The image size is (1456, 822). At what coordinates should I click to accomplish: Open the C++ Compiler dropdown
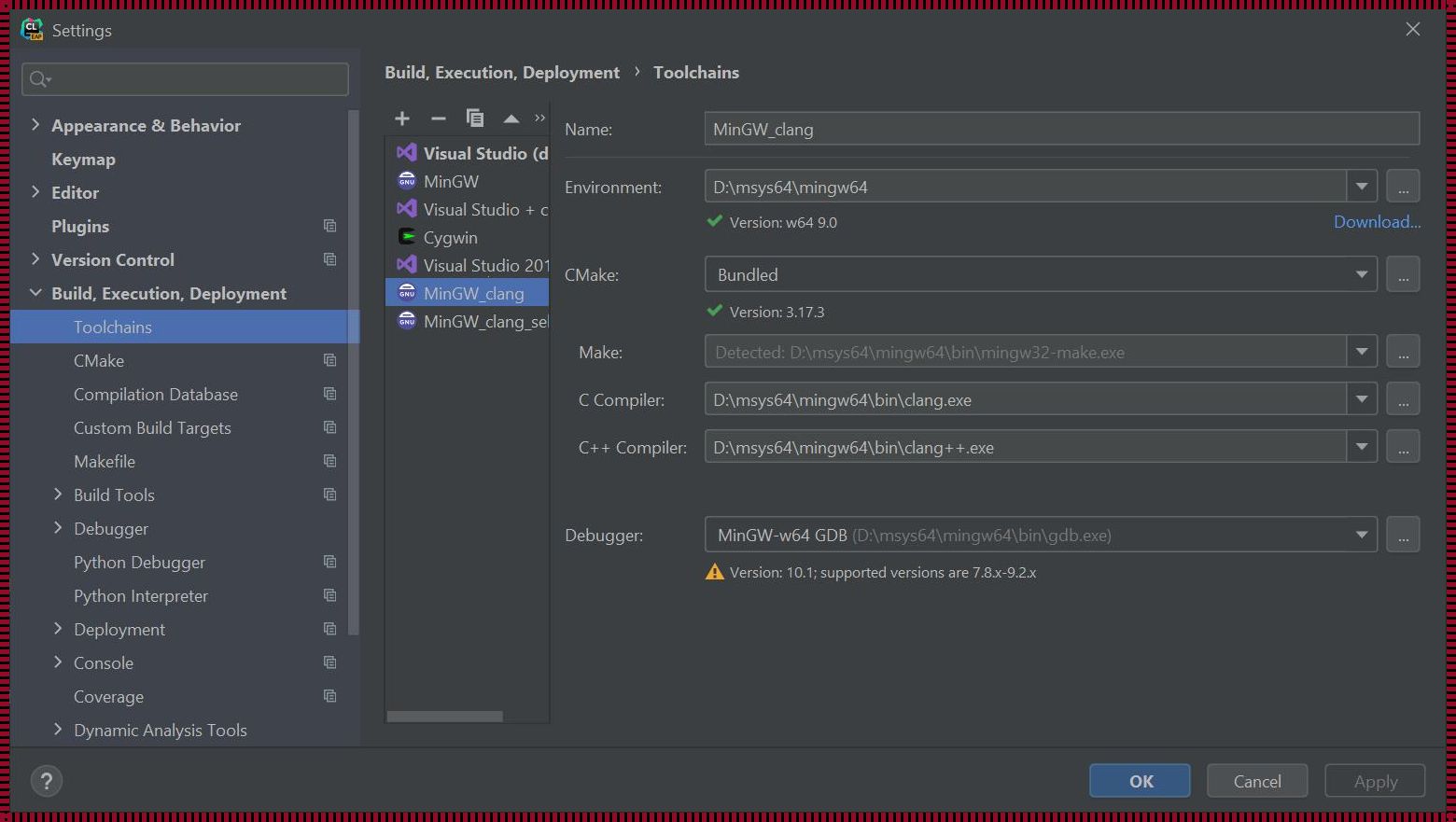click(1362, 447)
